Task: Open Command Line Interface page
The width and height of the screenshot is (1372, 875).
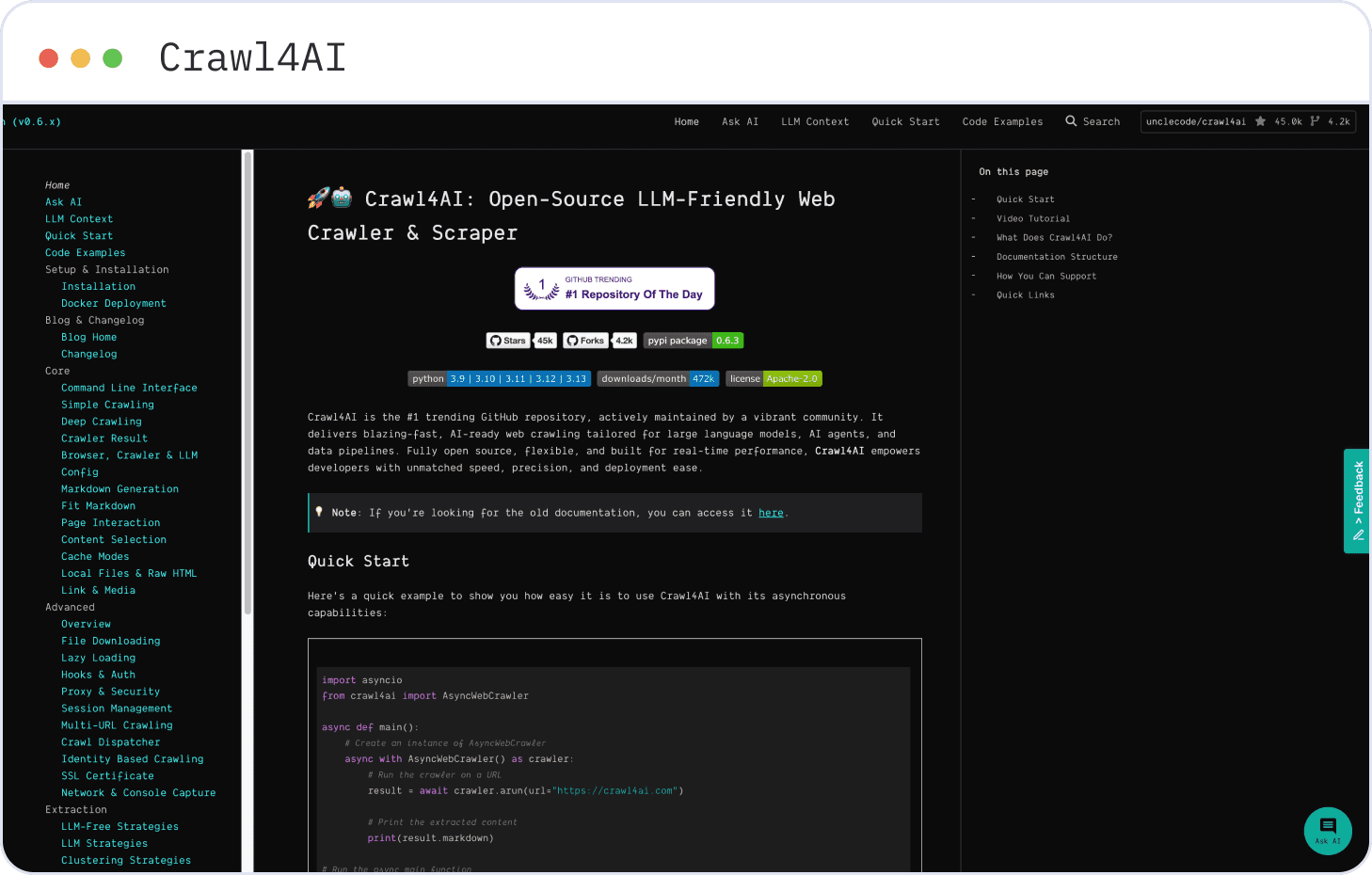Action: pos(130,388)
